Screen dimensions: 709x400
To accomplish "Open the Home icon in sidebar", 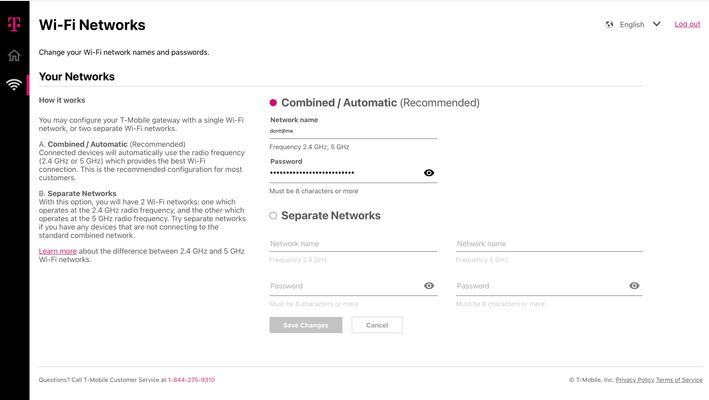I will click(x=14, y=55).
